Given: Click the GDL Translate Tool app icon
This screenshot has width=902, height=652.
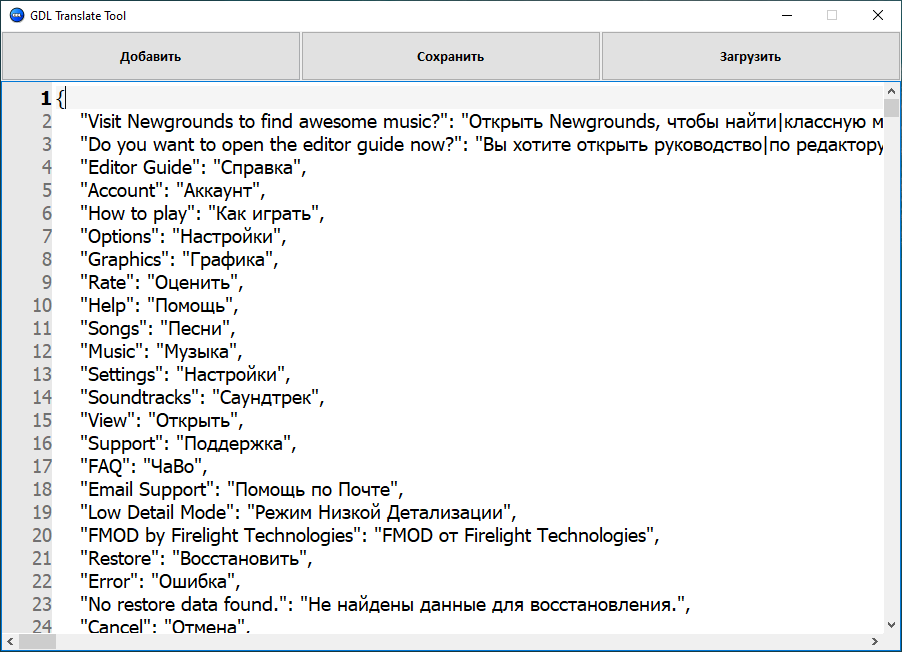Looking at the screenshot, I should pos(17,16).
